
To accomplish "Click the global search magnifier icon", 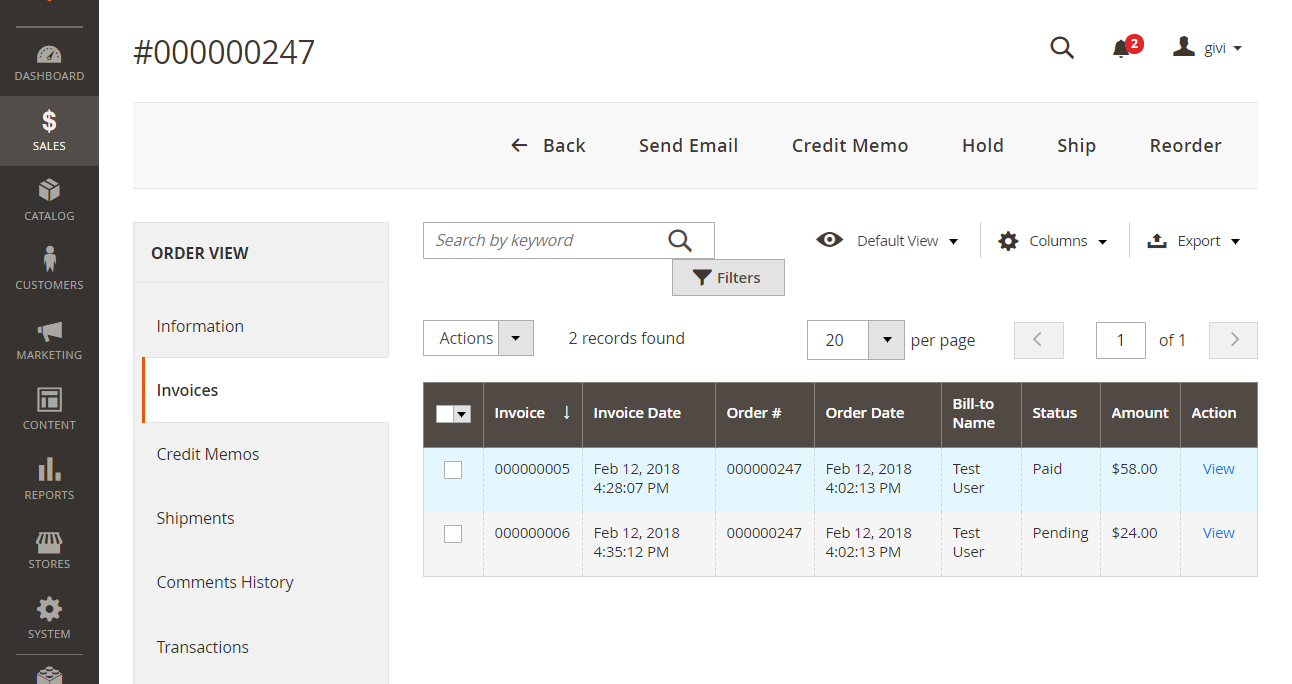I will coord(1062,47).
